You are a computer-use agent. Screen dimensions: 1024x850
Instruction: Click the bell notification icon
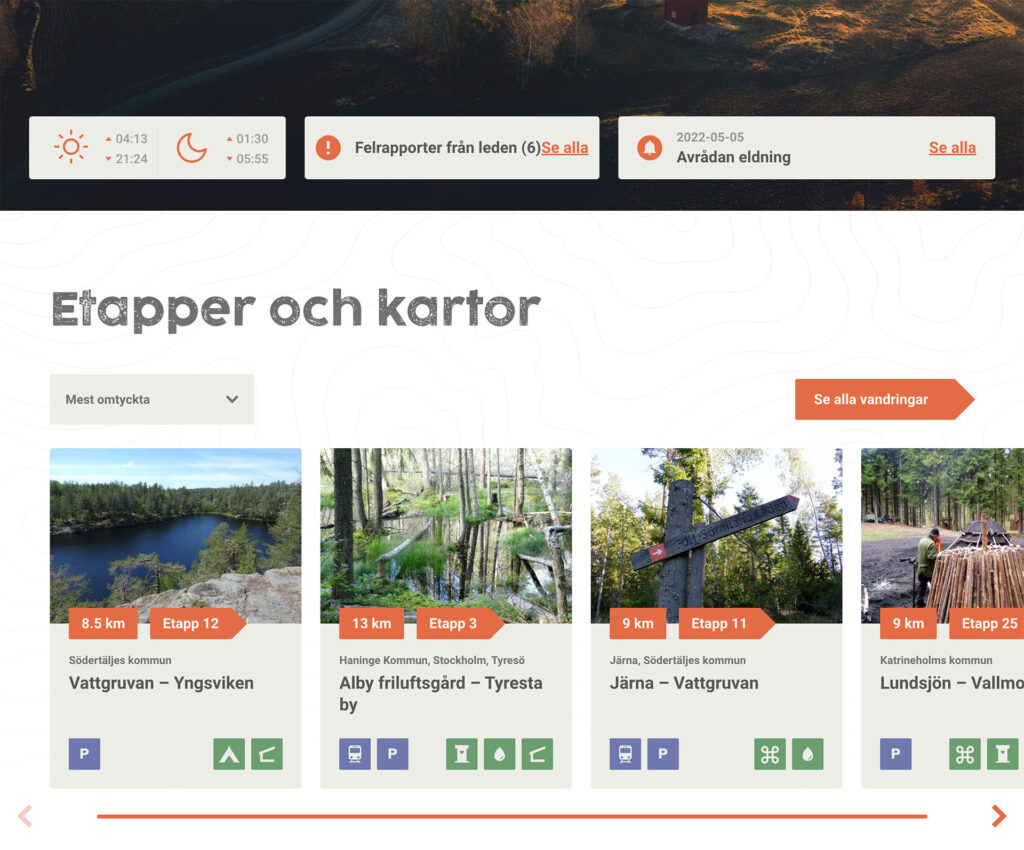650,148
